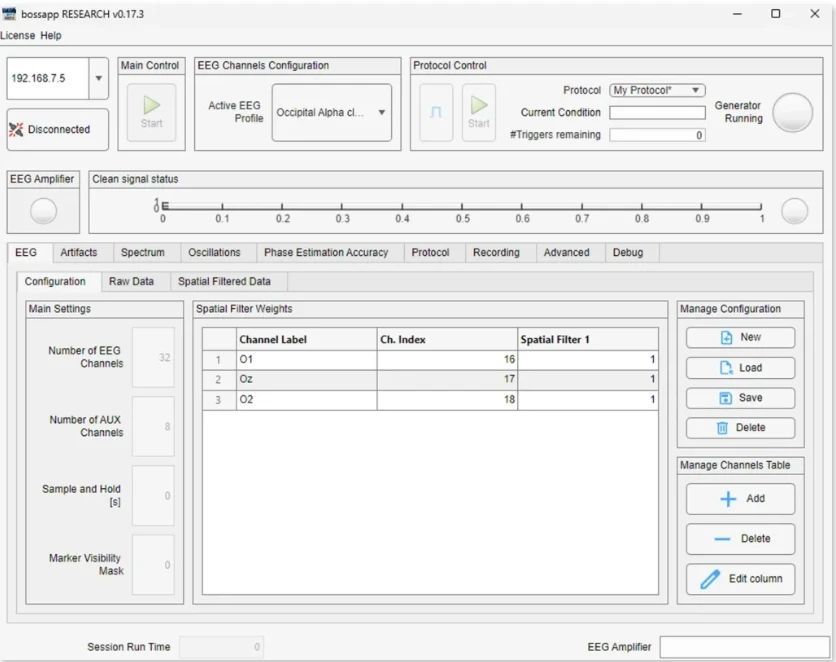Viewport: 836px width, 662px height.
Task: Click Edit column pencil button
Action: pos(711,580)
